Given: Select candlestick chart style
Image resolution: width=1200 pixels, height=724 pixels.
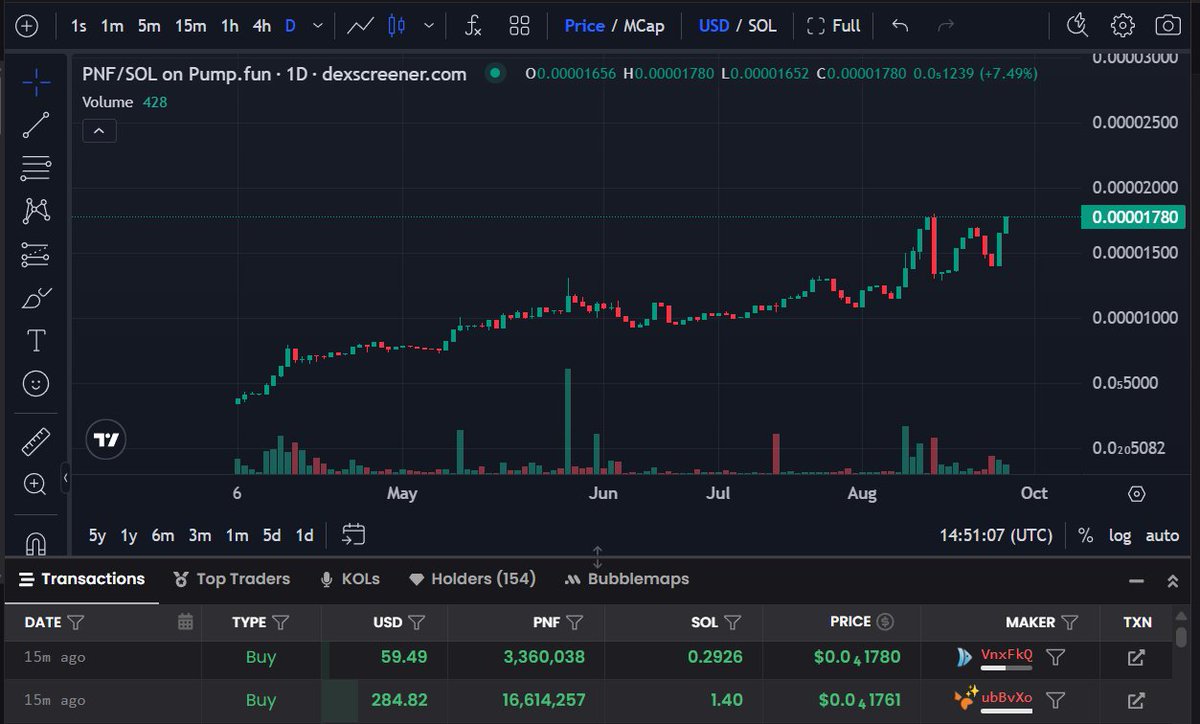Looking at the screenshot, I should click(x=398, y=26).
